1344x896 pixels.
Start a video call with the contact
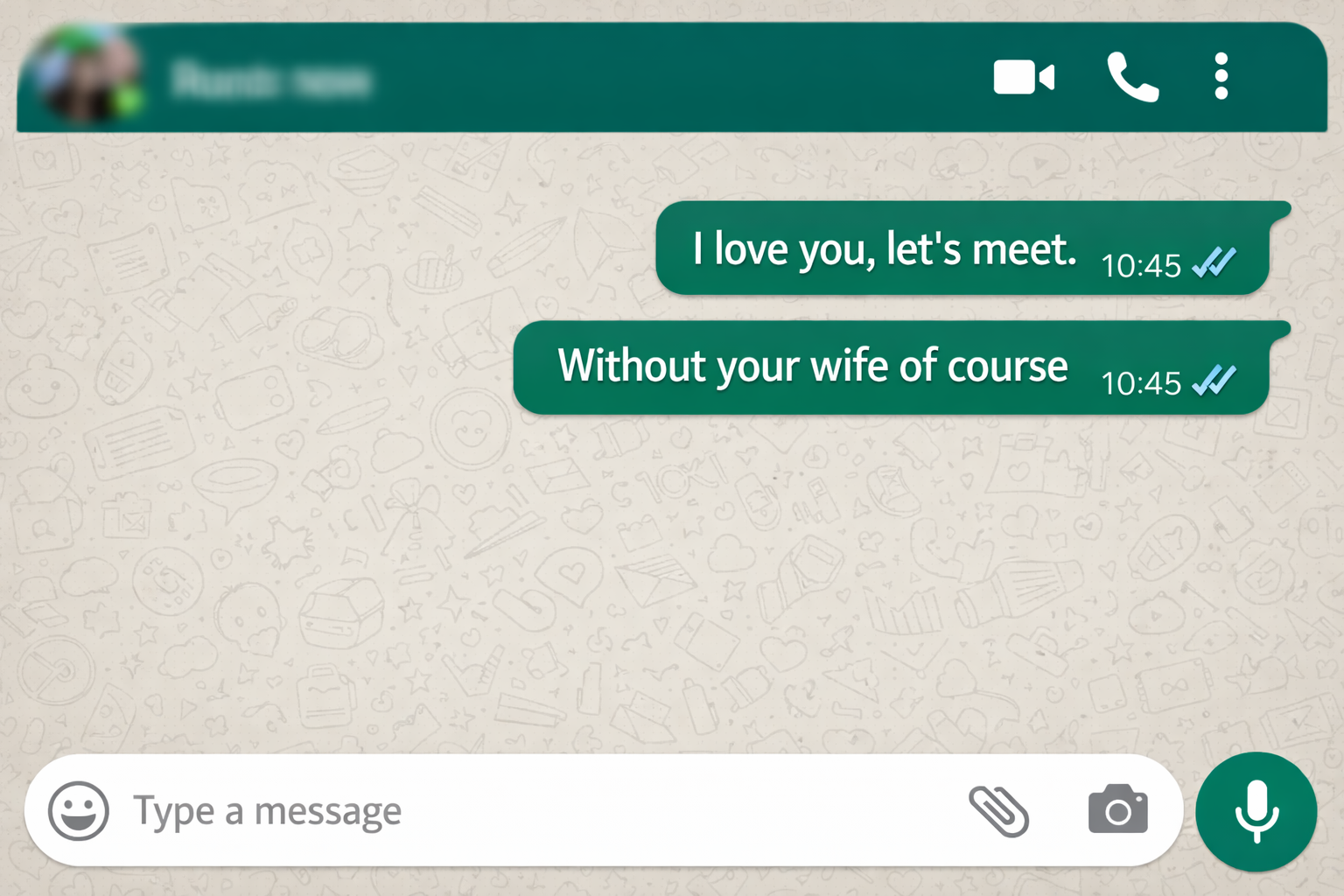click(x=1024, y=77)
